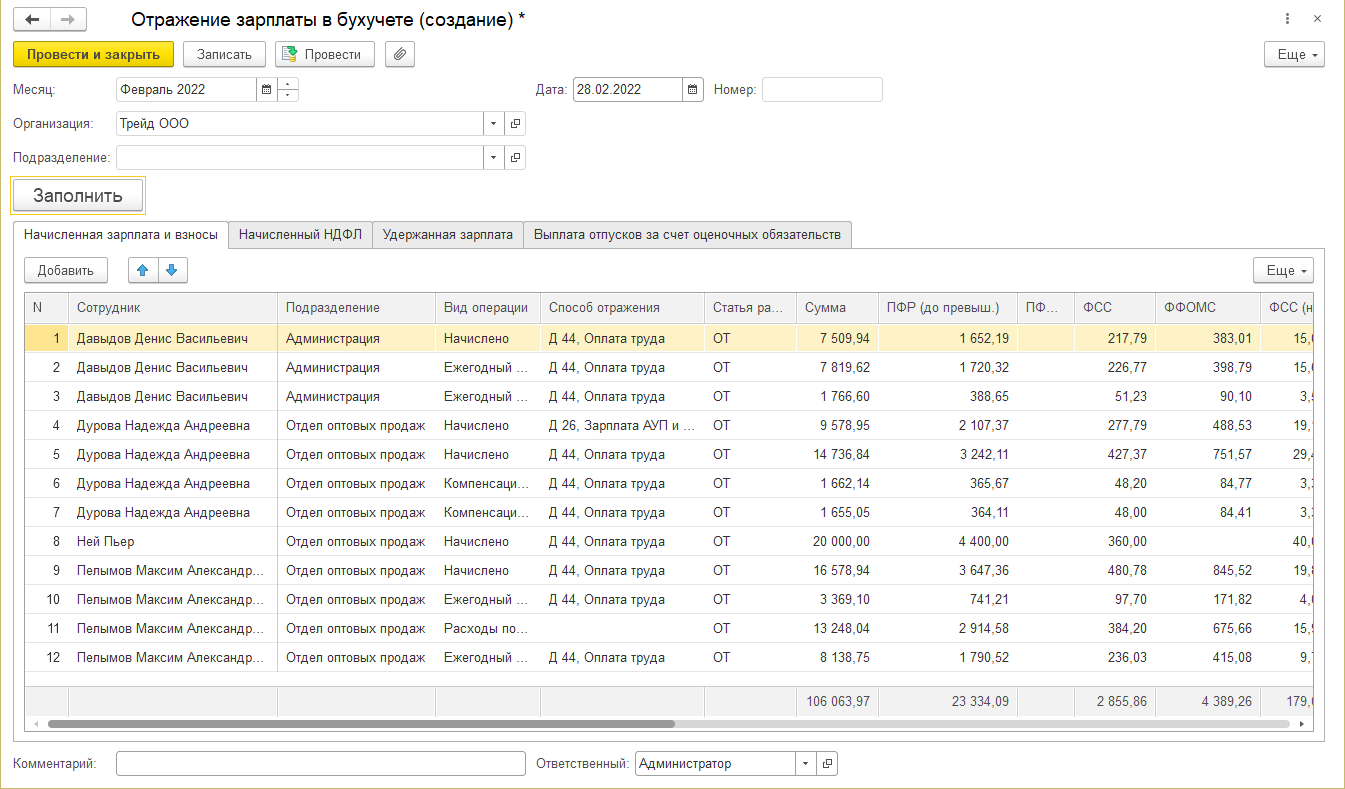
Task: Move row up with the up arrow
Action: point(143,270)
